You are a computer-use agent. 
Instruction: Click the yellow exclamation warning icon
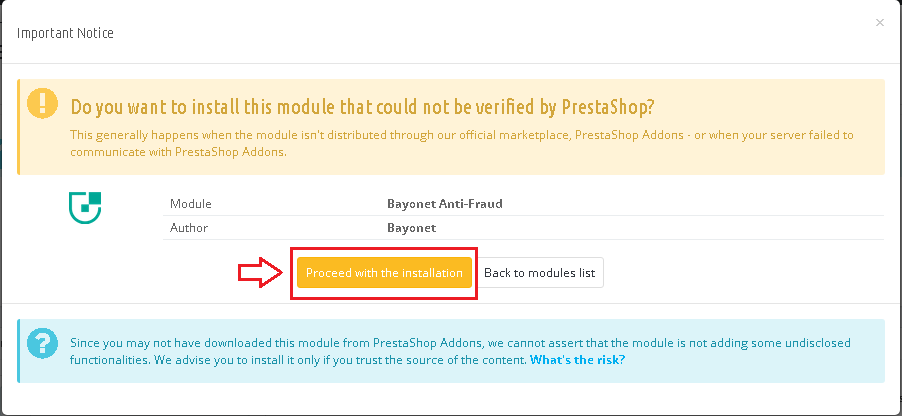tap(43, 104)
